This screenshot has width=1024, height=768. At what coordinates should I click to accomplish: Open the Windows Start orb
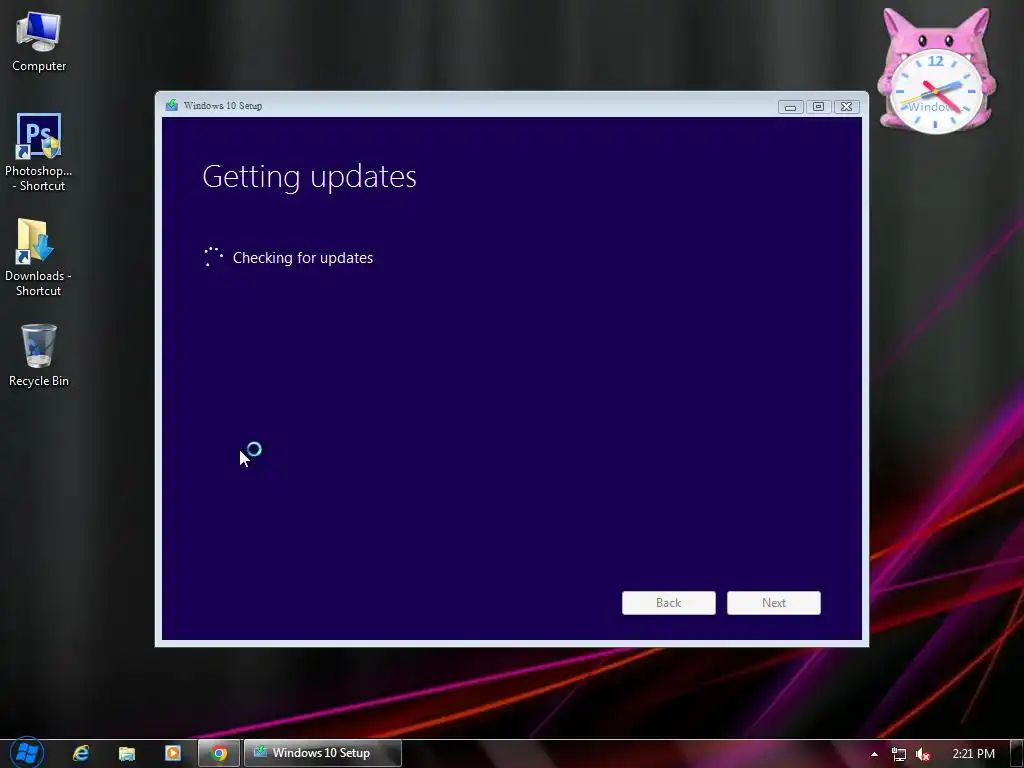27,753
